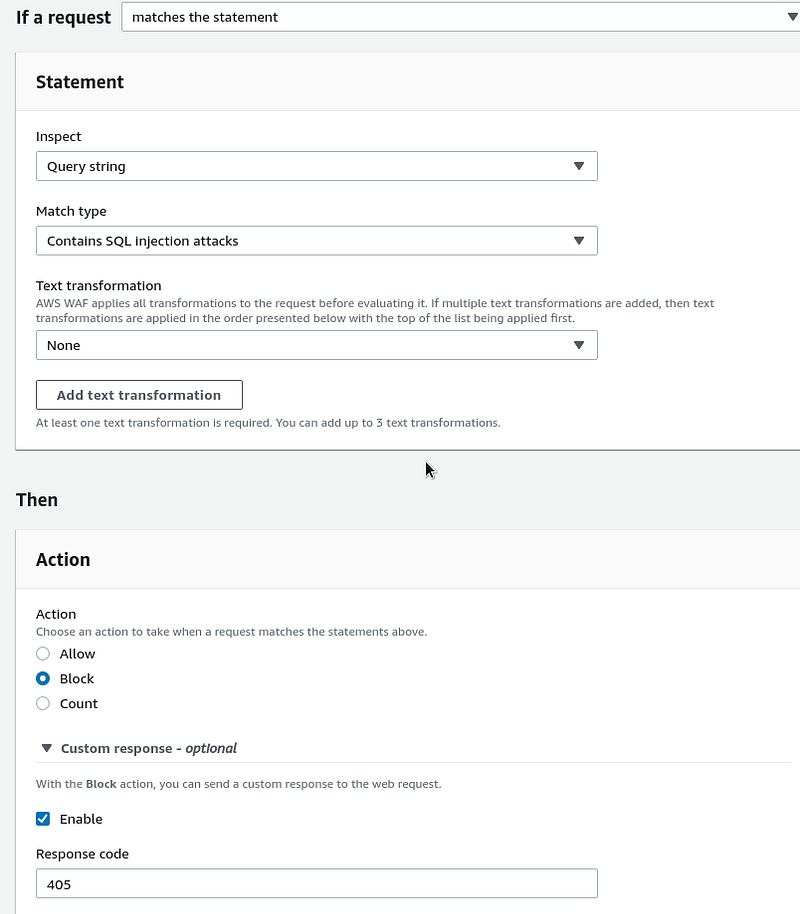Click the 'If a request' label
This screenshot has width=800, height=914.
point(64,17)
